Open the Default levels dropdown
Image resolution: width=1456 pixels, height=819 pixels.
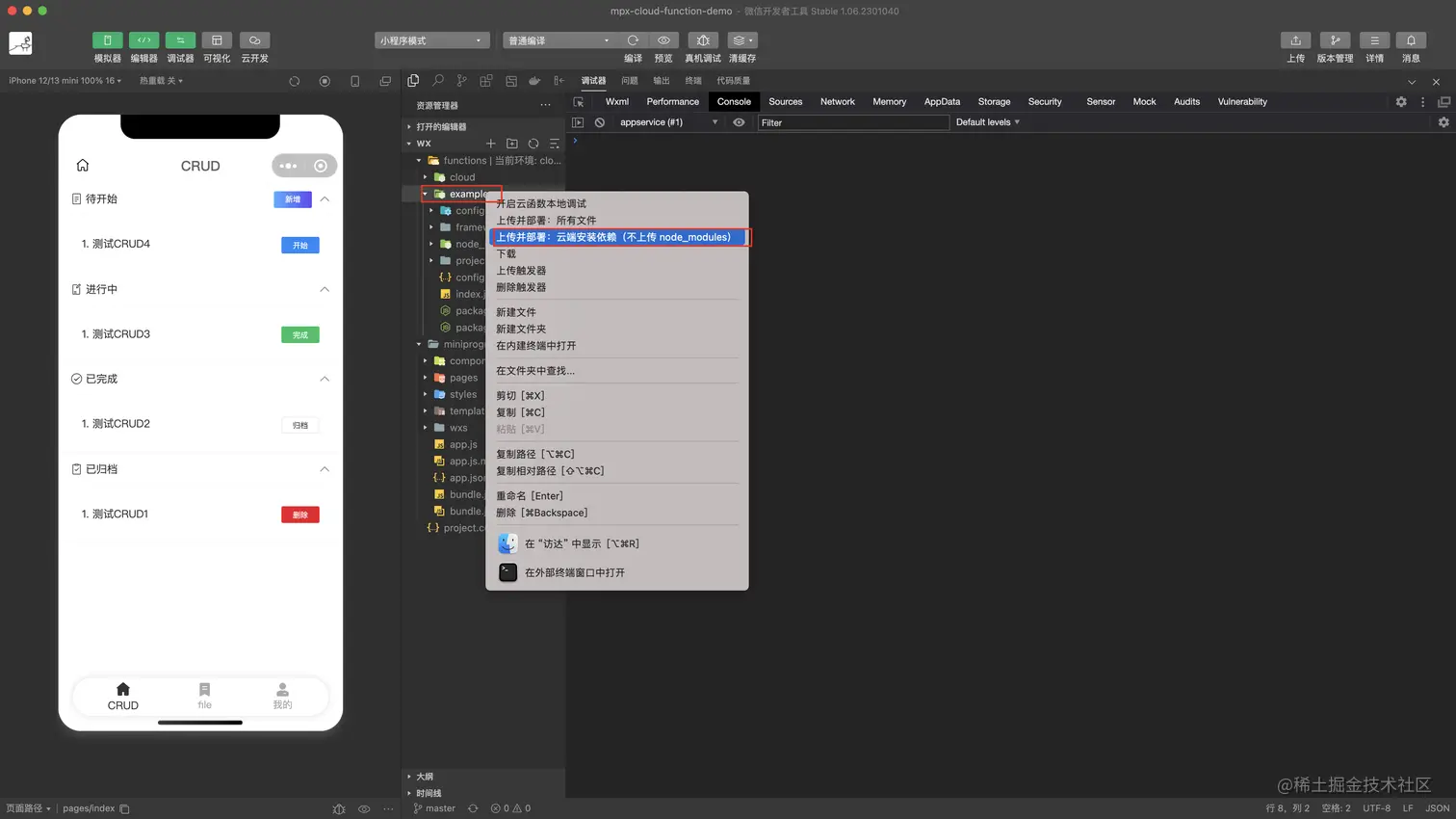coord(988,122)
